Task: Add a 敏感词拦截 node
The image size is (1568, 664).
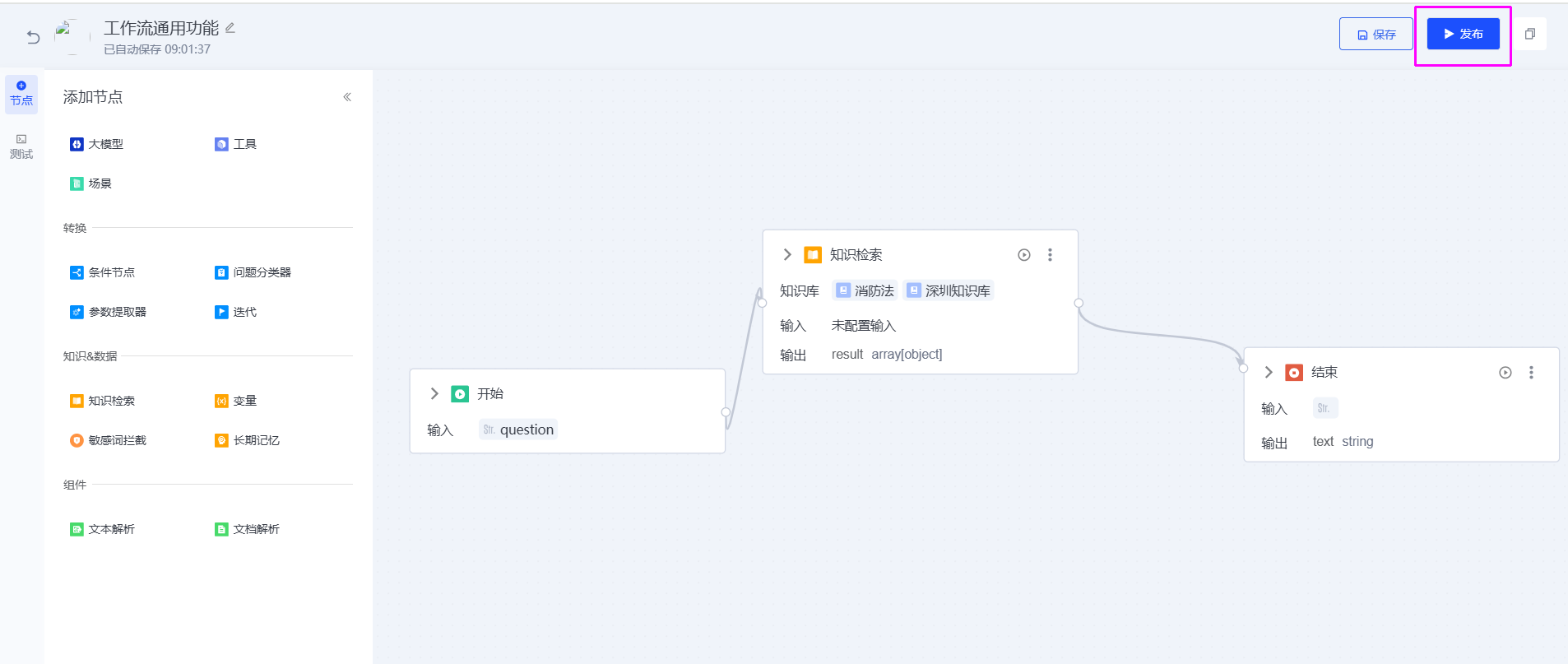Action: (109, 440)
